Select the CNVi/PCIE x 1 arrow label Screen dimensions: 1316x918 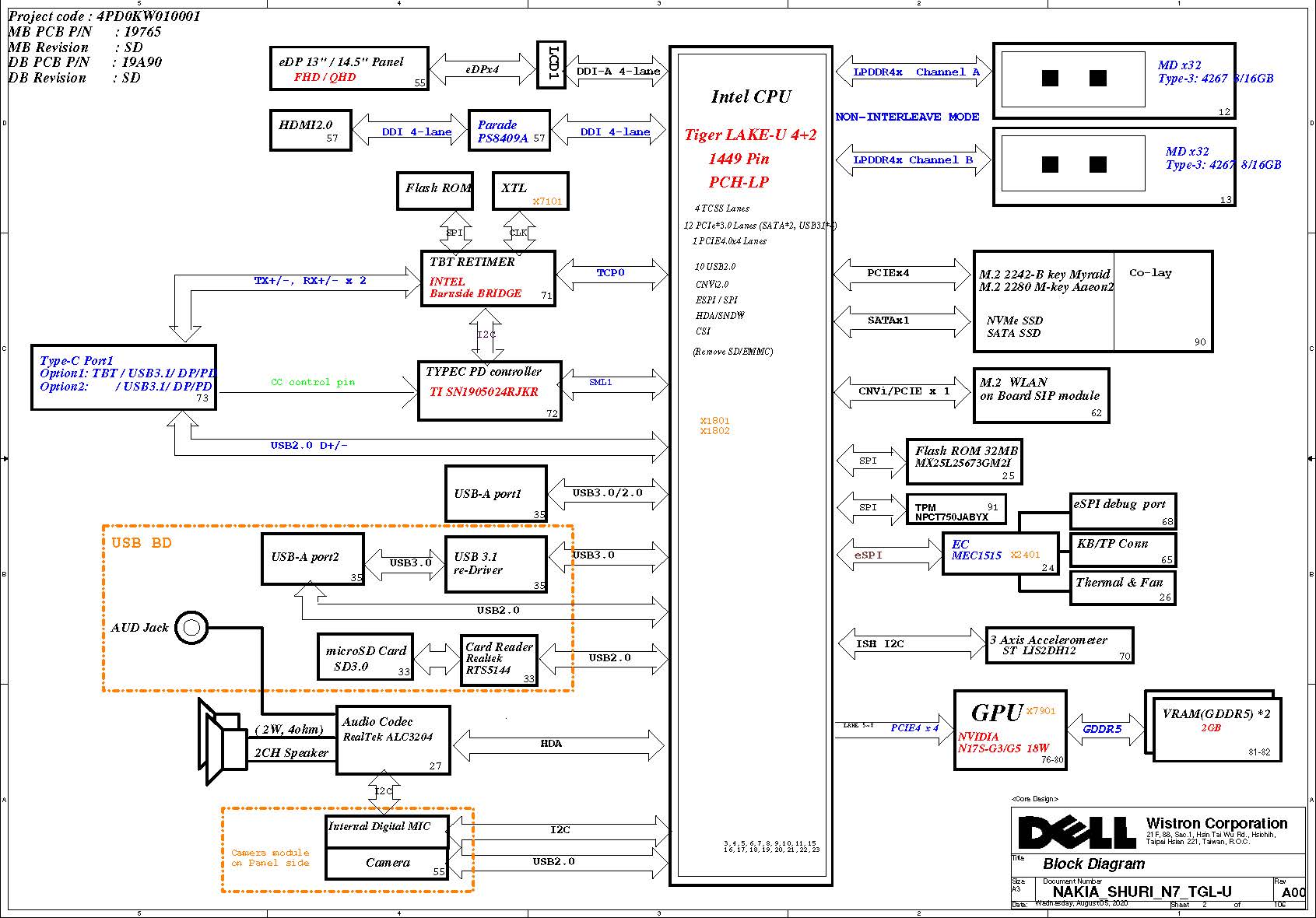(904, 391)
